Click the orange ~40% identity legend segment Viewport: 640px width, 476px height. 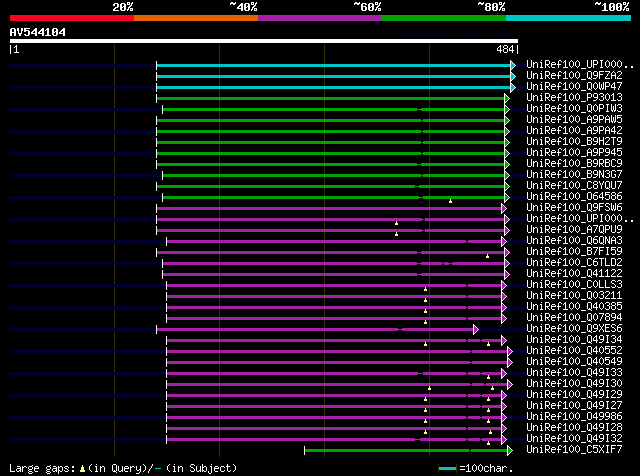[x=196, y=18]
